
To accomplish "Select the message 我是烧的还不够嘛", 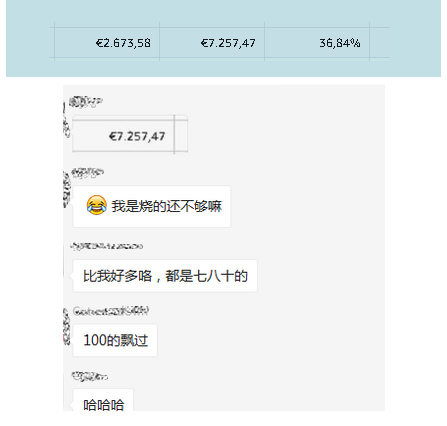I will click(x=152, y=206).
